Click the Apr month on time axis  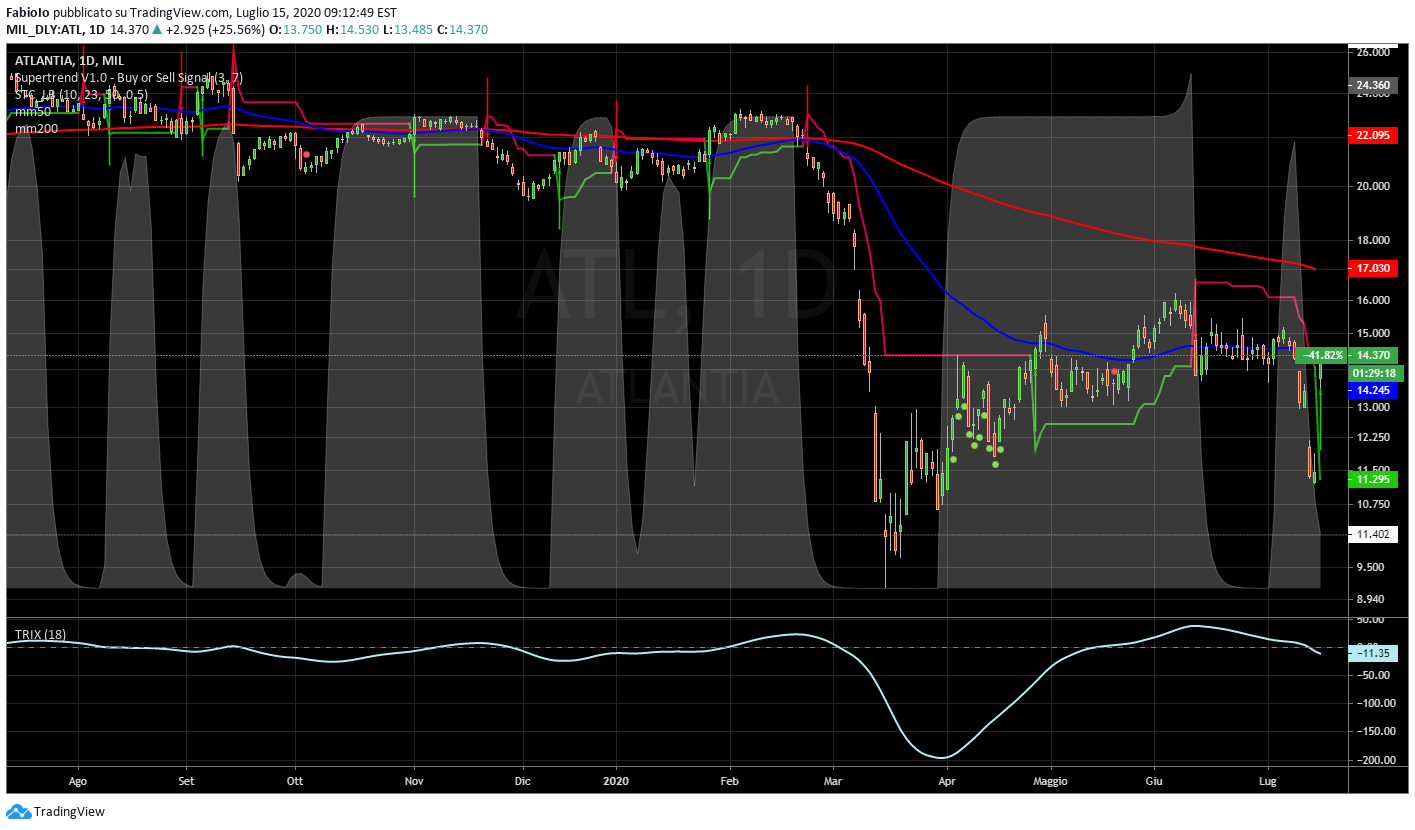(x=945, y=781)
